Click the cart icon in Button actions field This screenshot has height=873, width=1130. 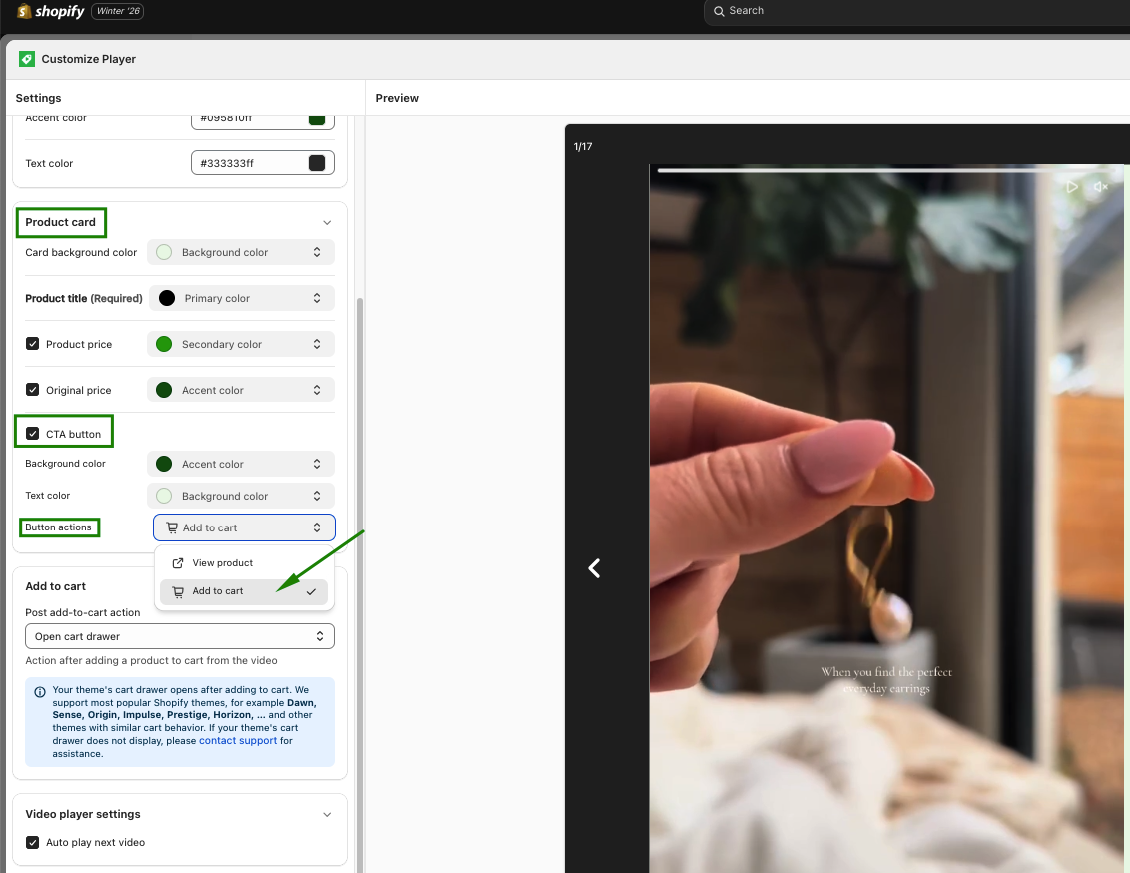(172, 528)
